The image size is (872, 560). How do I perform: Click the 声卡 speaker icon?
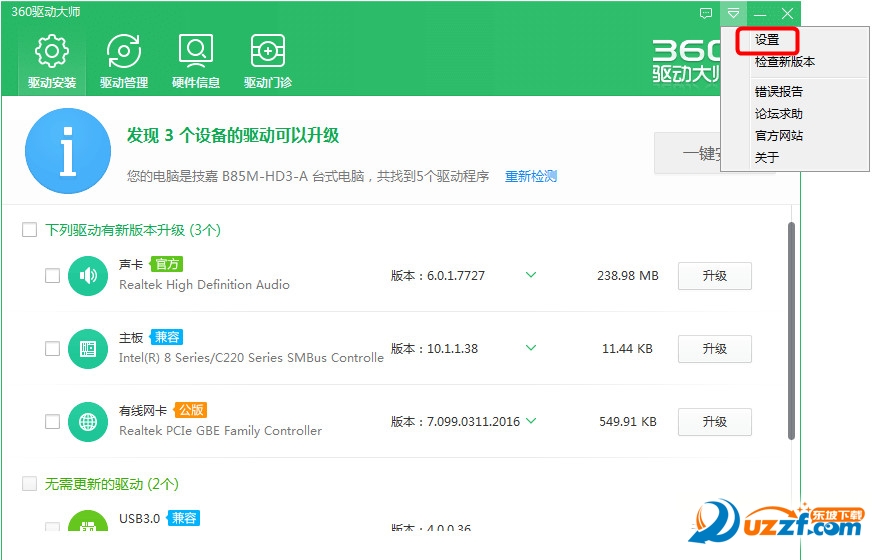[88, 275]
